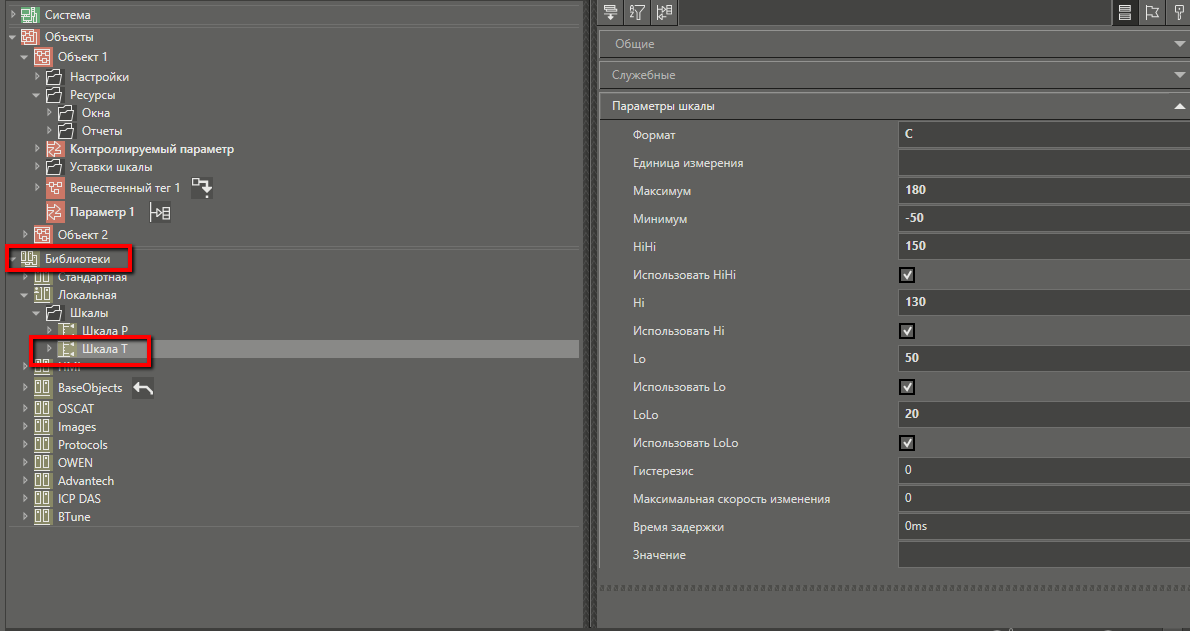This screenshot has width=1190, height=631.
Task: Select Шкала P in the library tree
Action: 104,330
